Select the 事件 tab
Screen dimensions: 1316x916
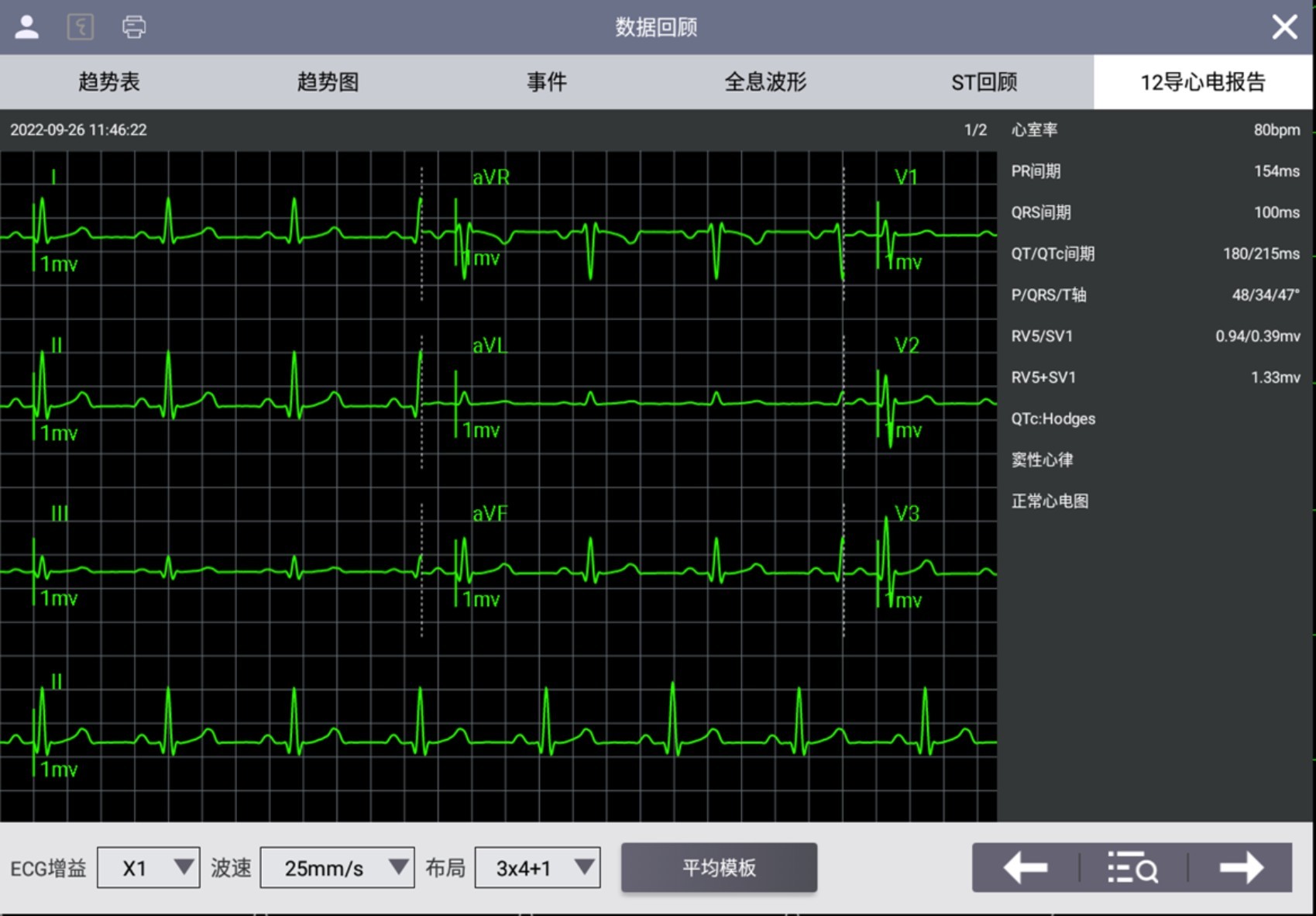547,82
